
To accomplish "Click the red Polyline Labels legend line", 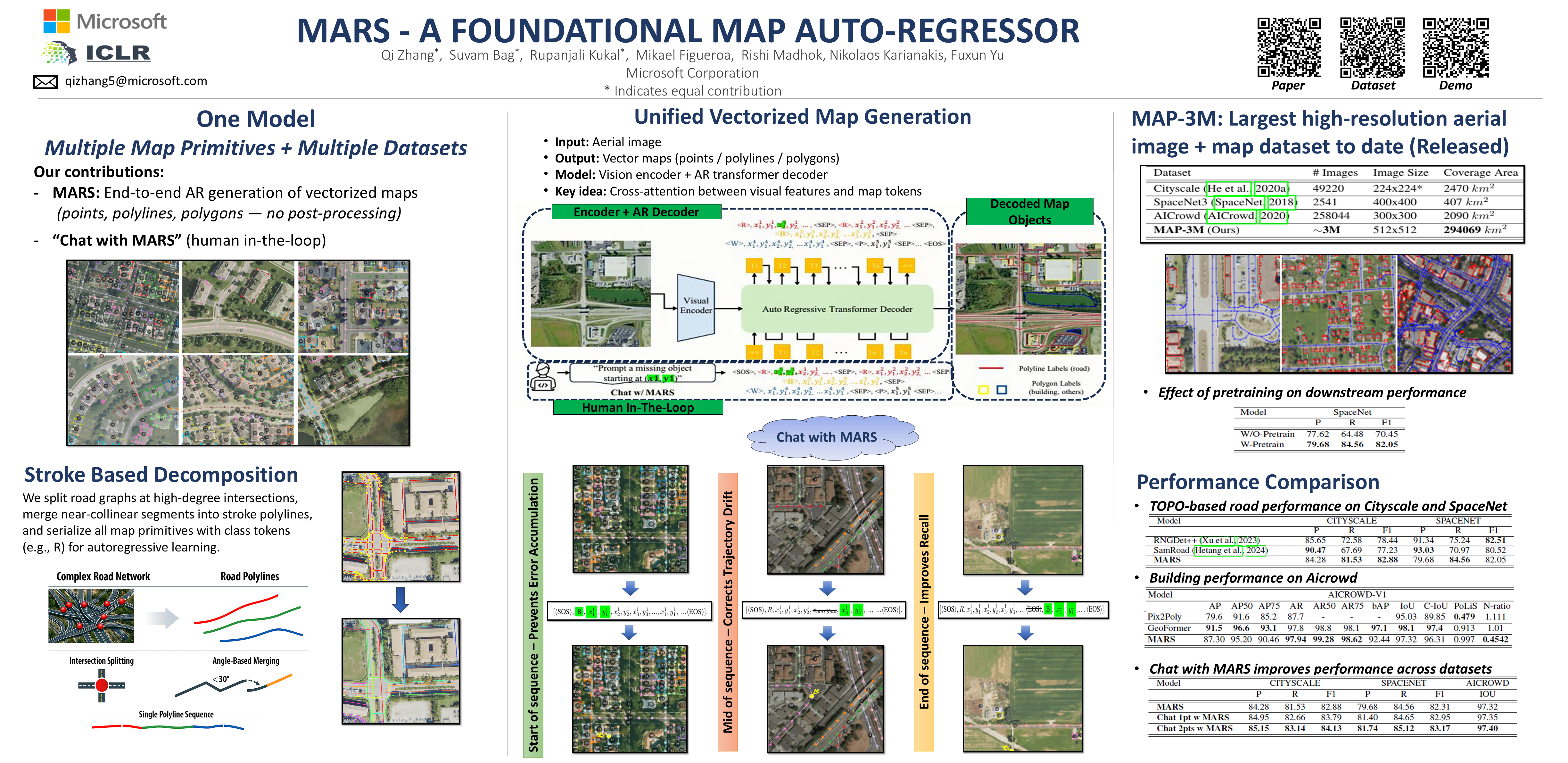I will point(991,369).
